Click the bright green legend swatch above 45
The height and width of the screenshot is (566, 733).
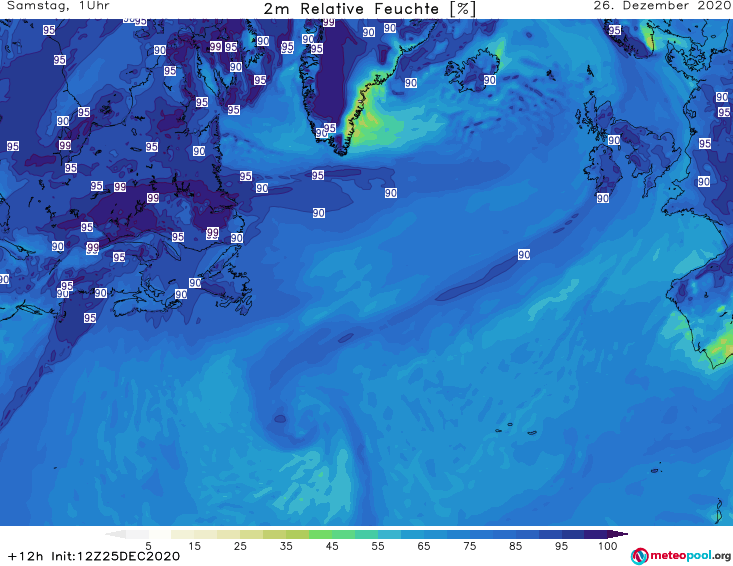coord(321,534)
